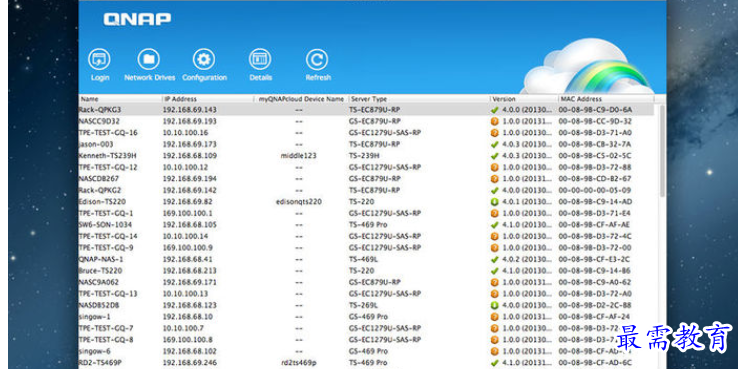Click IP address 169.100.100.1
This screenshot has height=369, width=738.
pyautogui.click(x=187, y=213)
